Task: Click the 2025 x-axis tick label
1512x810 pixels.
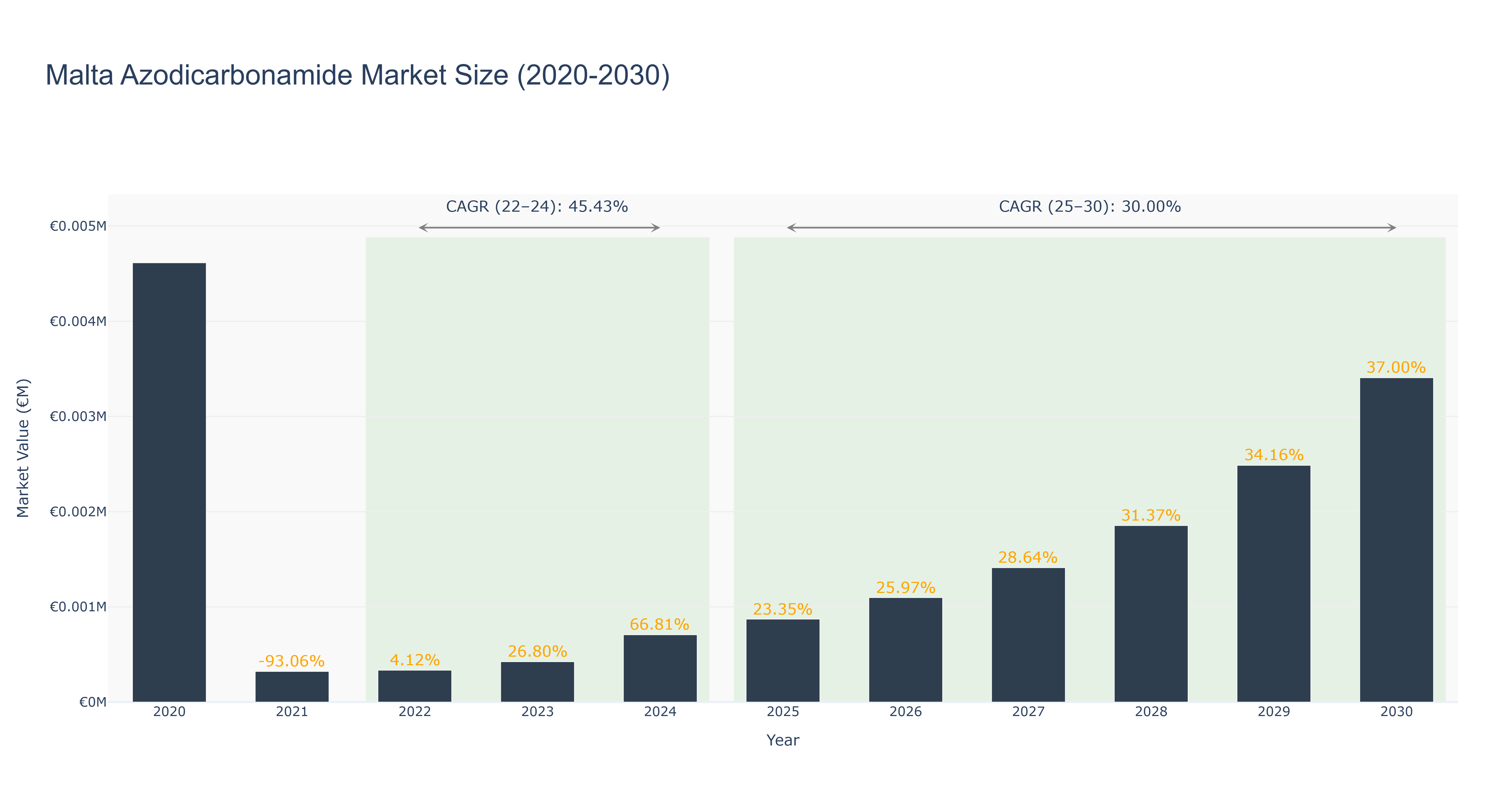Action: pos(782,712)
